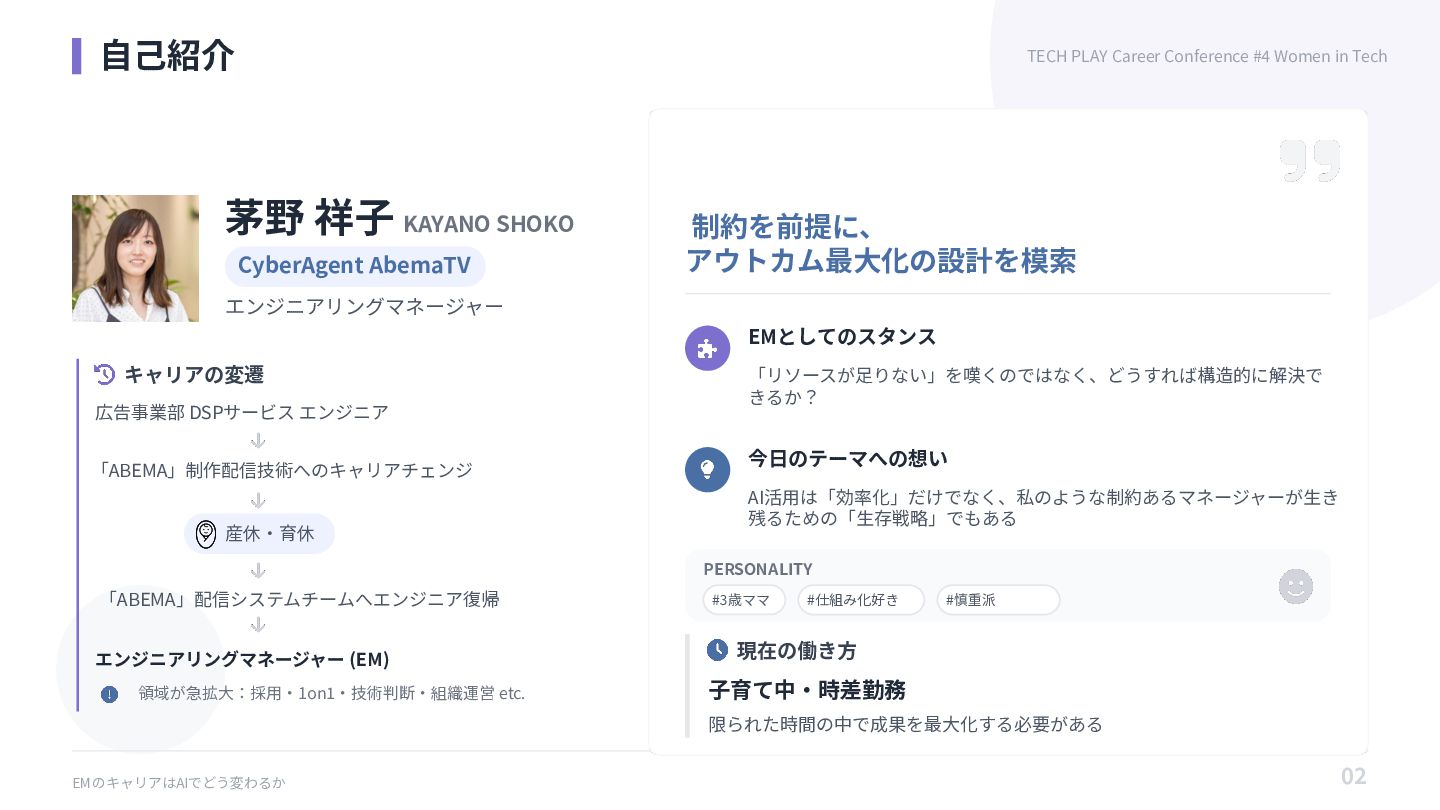Click the arrow below 広告事業部 DSPサービス エンジニア
1440x810 pixels.
point(257,441)
